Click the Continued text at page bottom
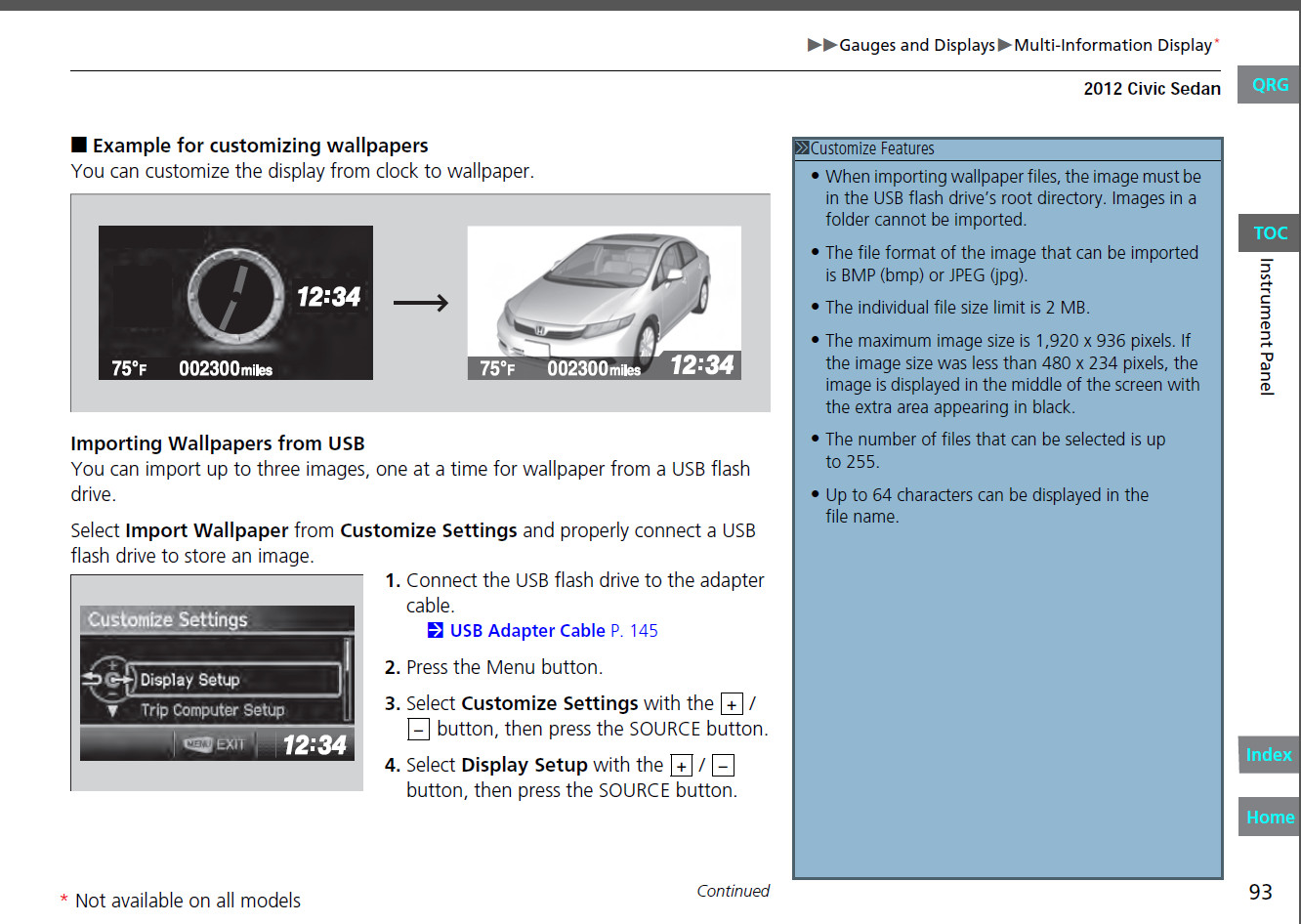 pos(733,891)
